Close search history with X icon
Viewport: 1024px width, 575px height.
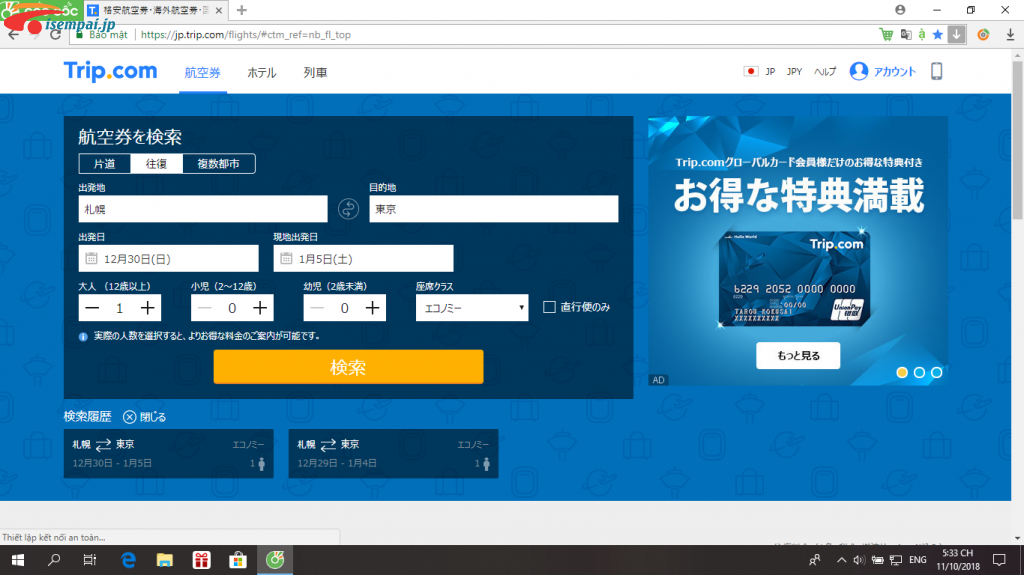tap(129, 417)
